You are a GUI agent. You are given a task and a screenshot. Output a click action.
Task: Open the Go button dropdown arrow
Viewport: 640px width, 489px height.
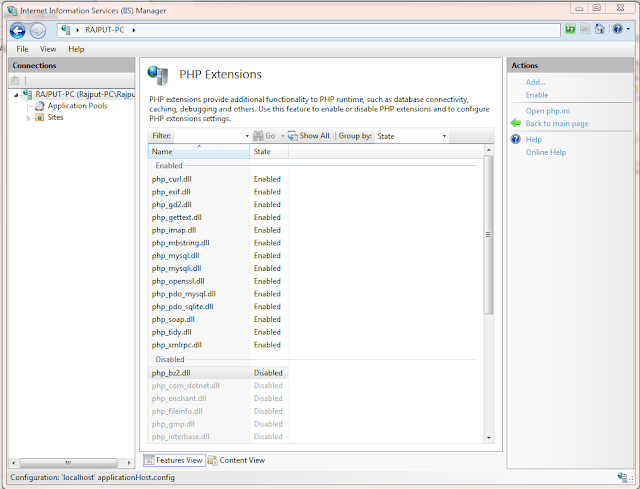point(282,136)
